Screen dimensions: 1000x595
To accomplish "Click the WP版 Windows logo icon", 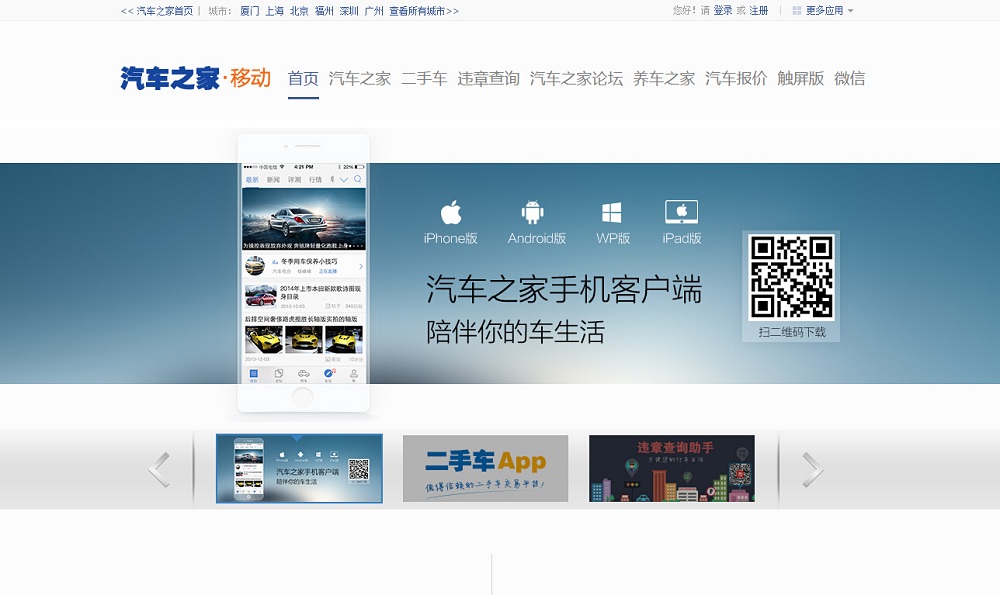I will click(x=612, y=212).
